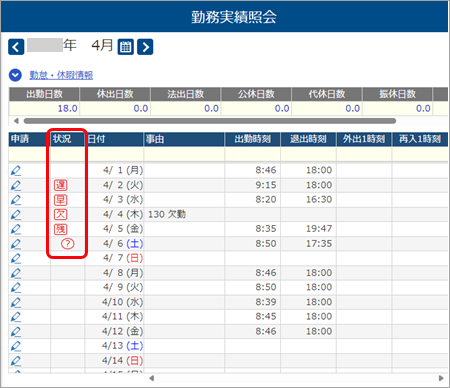
Task: Edit the 4/1 (月) row pencil icon
Action: tap(16, 170)
